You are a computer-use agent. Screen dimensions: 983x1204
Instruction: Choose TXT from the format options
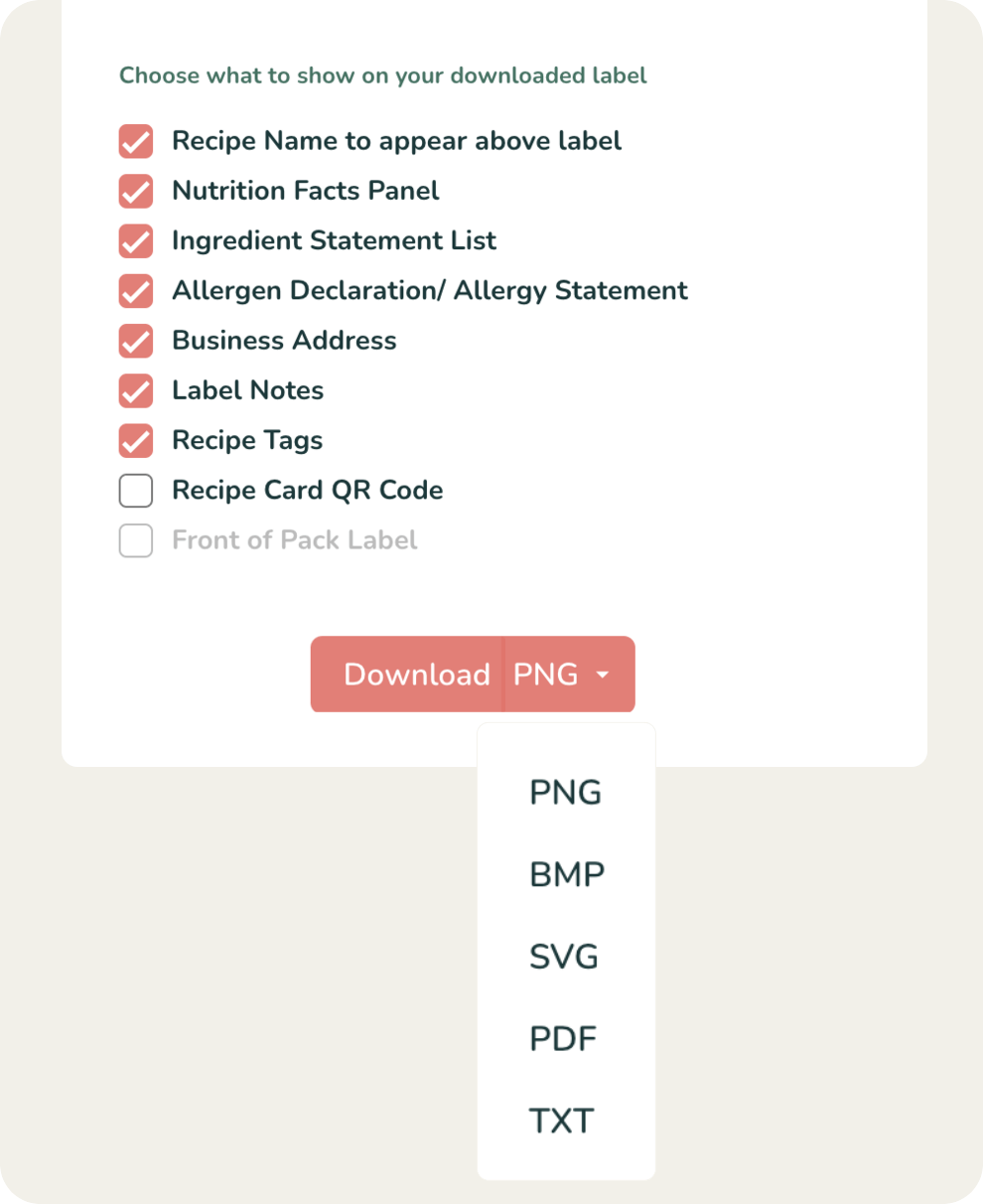(x=561, y=1122)
